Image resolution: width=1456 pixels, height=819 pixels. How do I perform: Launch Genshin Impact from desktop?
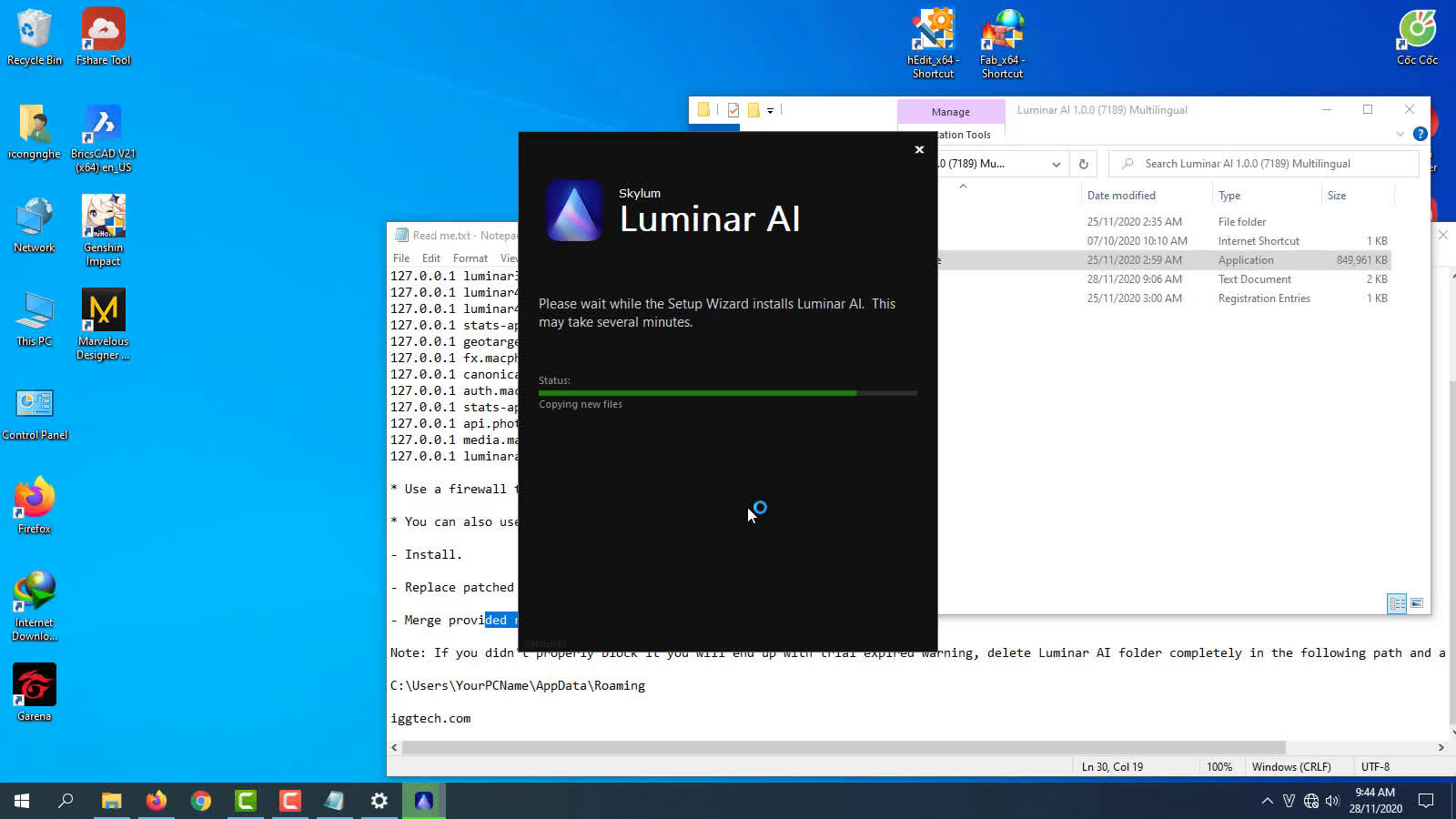tap(103, 231)
